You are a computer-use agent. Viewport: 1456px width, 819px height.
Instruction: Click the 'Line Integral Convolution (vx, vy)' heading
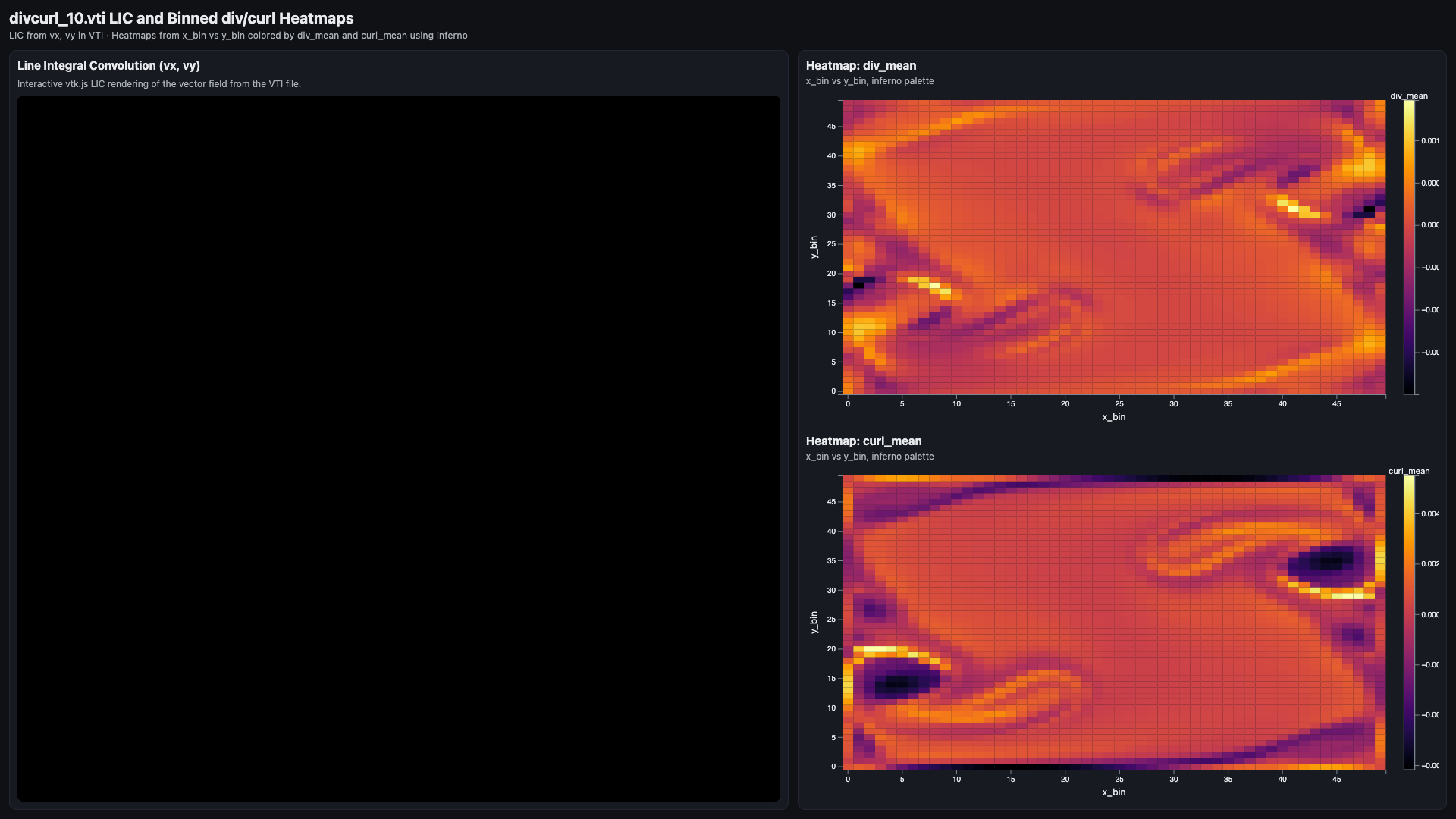coord(108,66)
